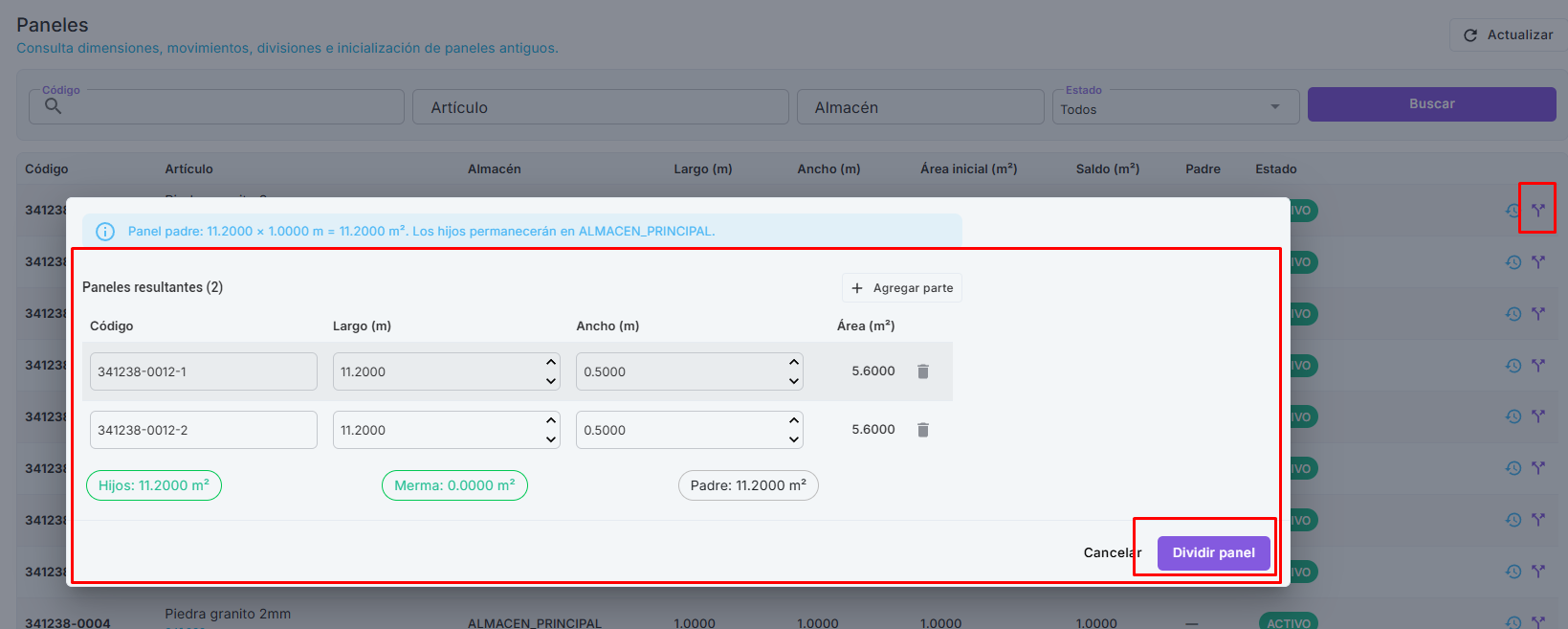Decrease Ancho for part 341238-0012-1
The width and height of the screenshot is (1568, 629).
pos(794,381)
